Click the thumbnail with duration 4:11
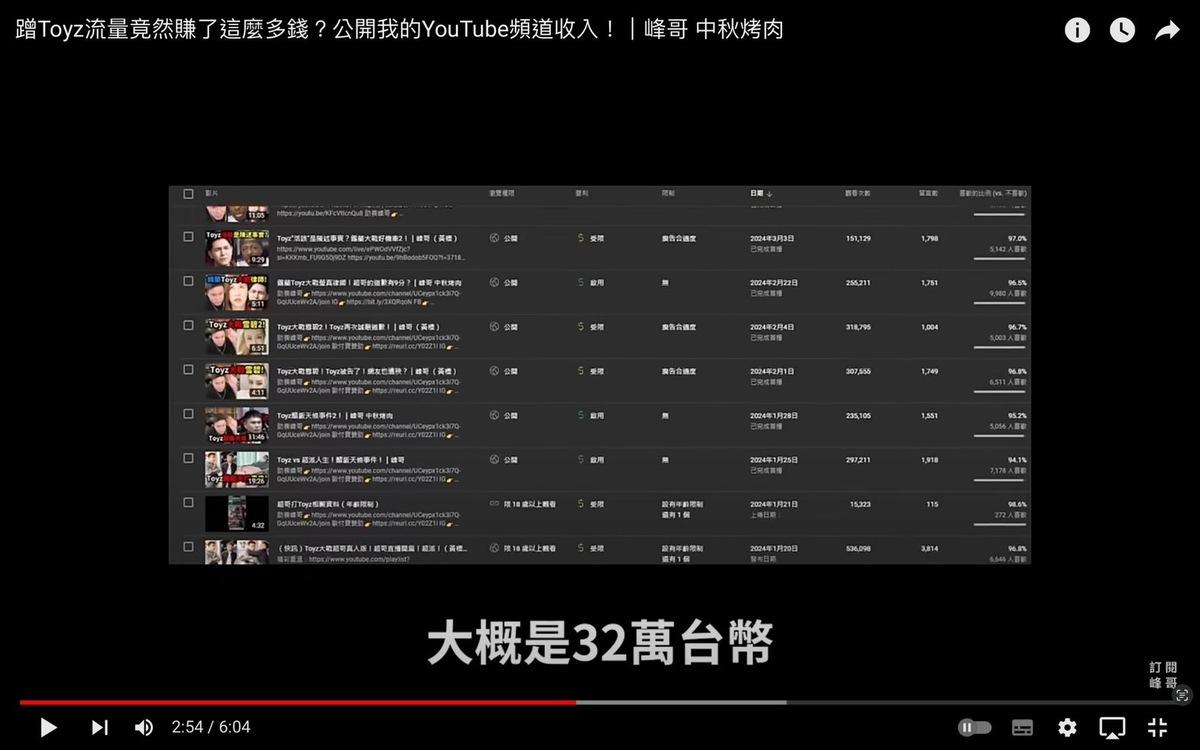The image size is (1200, 750). tap(237, 380)
